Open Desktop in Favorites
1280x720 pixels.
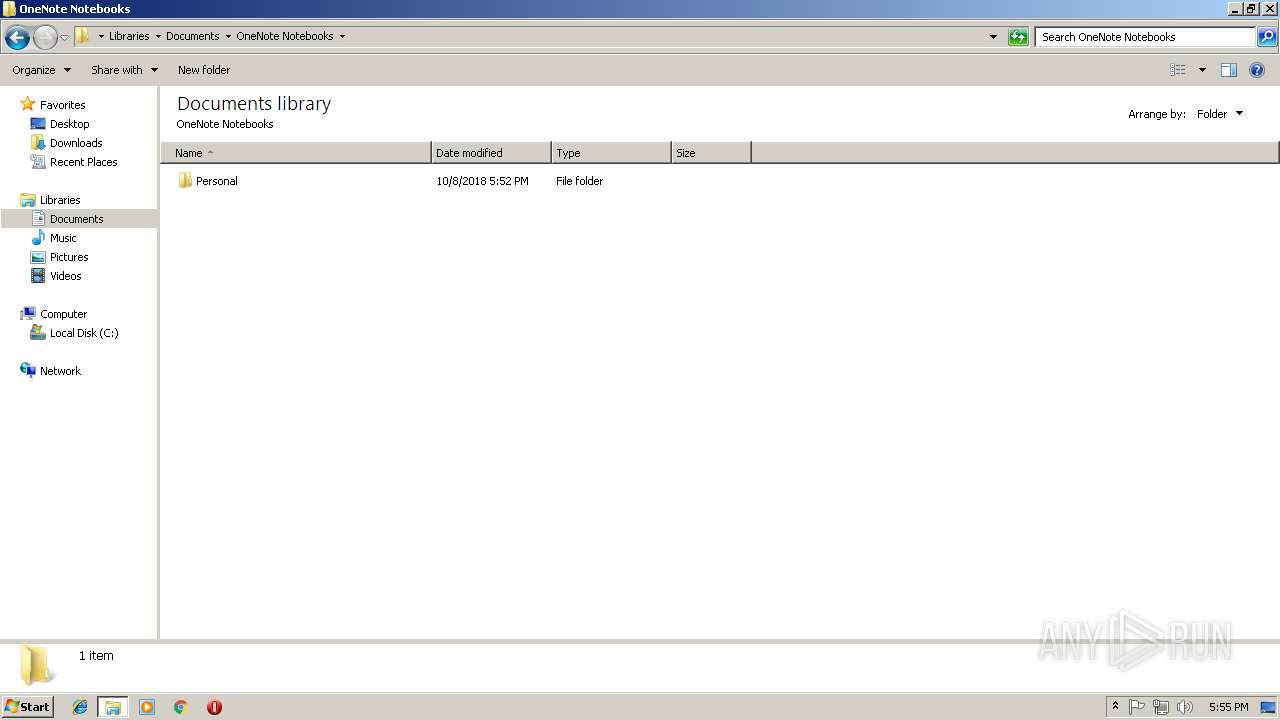pyautogui.click(x=69, y=124)
